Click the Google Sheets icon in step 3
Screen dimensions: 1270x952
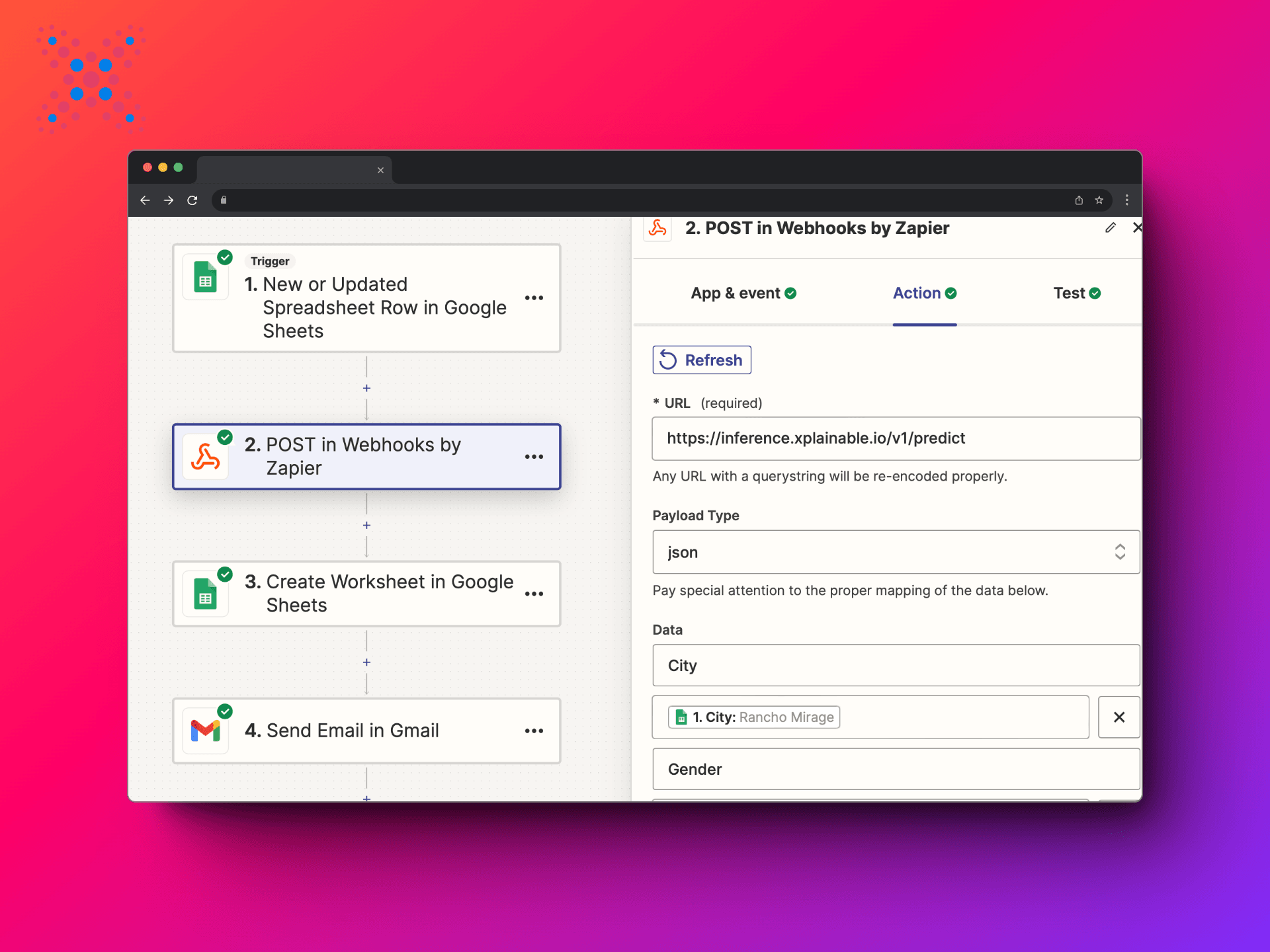click(x=206, y=594)
